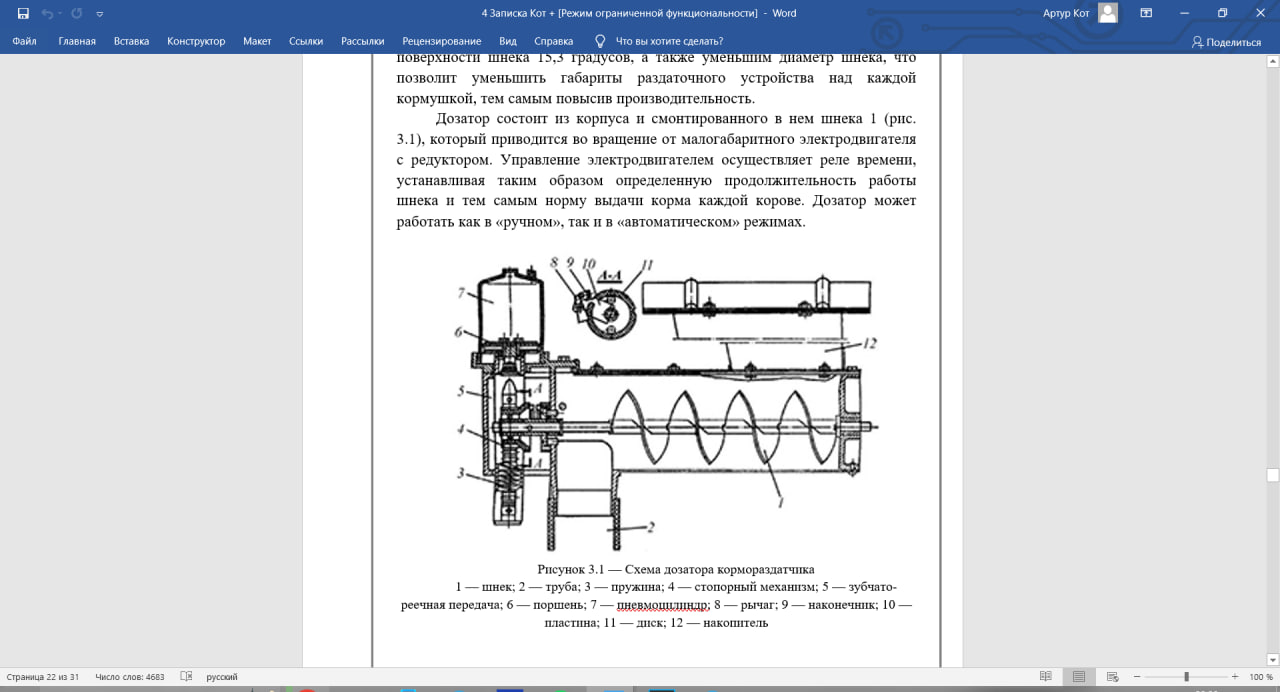Screen dimensions: 1280x692
Task: Switch to Web Layout view icon
Action: pyautogui.click(x=1111, y=677)
